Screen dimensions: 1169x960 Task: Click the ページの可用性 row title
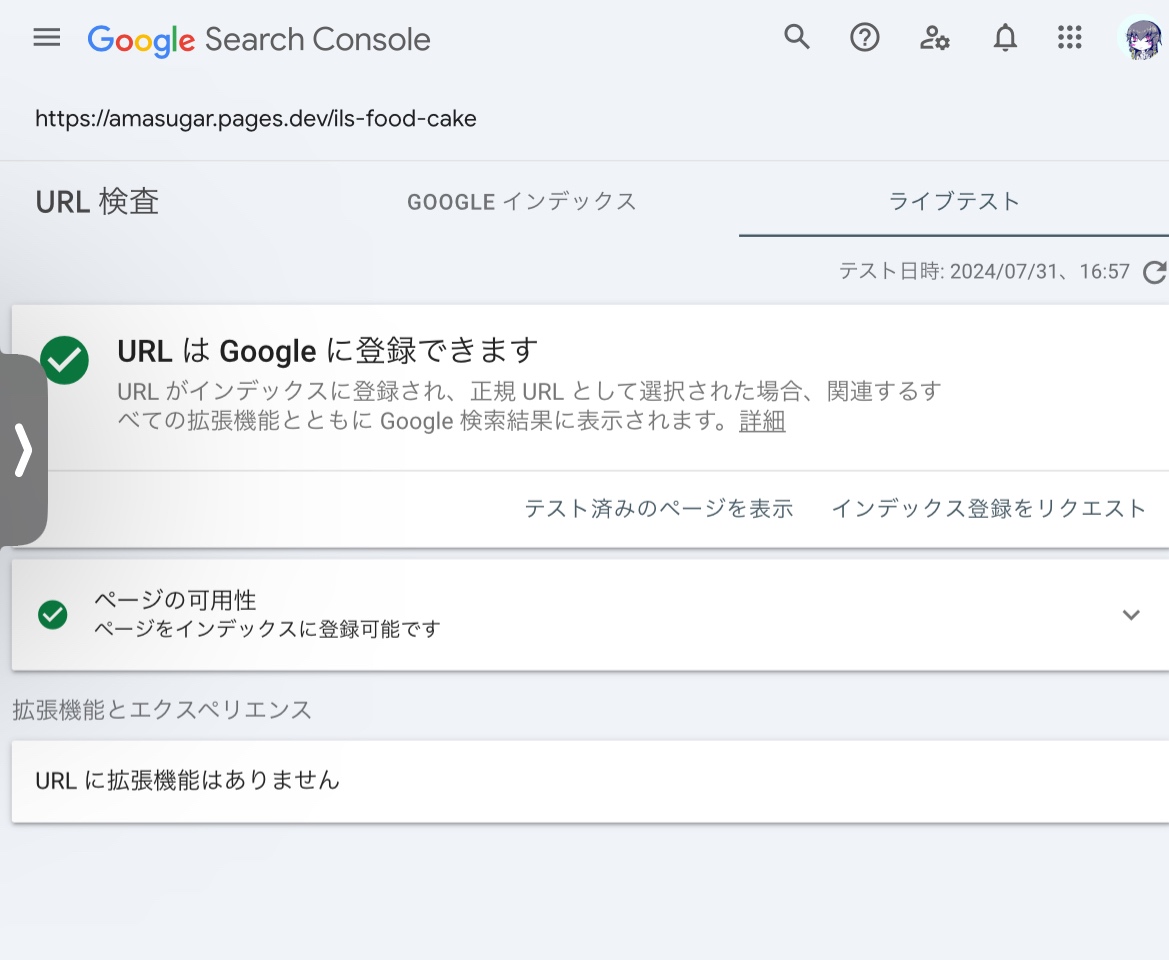point(175,600)
